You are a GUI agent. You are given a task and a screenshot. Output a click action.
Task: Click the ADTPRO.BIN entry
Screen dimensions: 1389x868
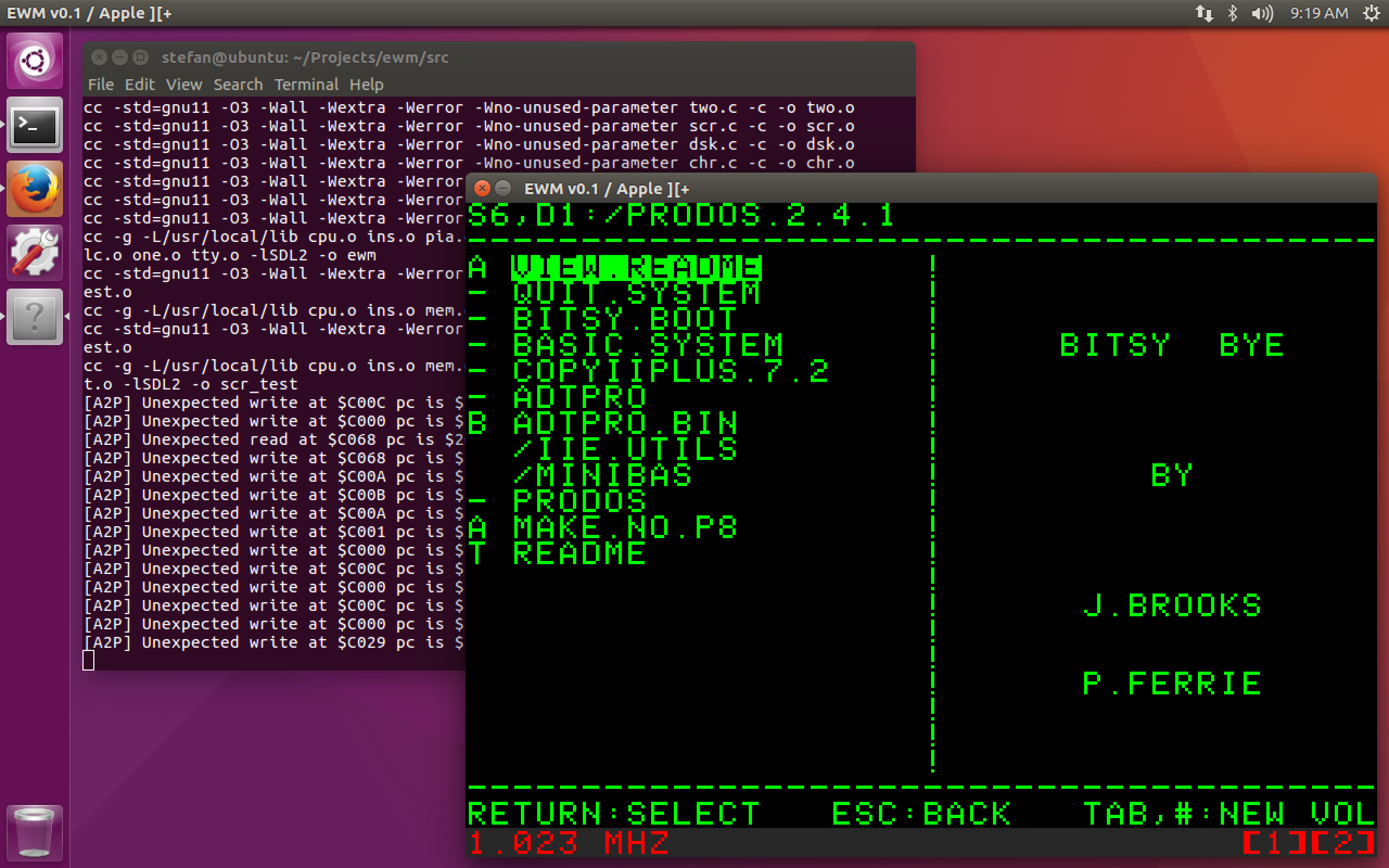625,423
